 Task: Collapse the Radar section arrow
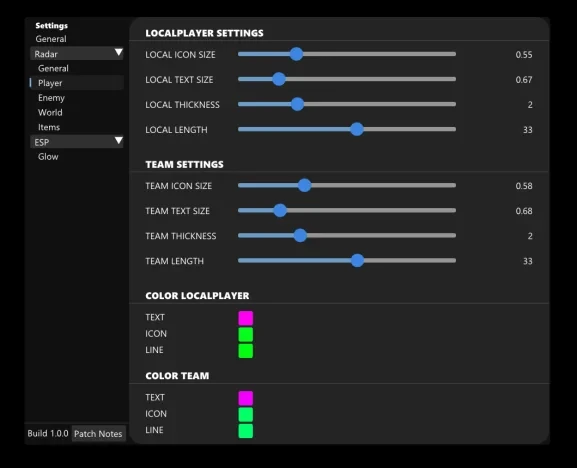(x=118, y=52)
